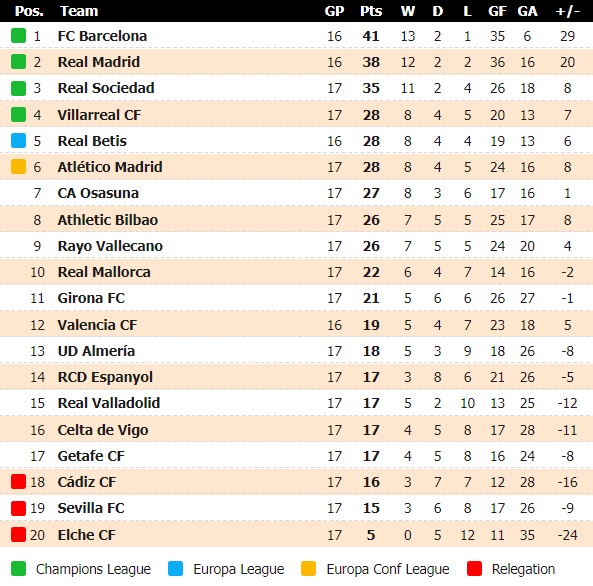593x586 pixels.
Task: Click the blue Europa League marker beside Real Betis
Action: tap(18, 140)
